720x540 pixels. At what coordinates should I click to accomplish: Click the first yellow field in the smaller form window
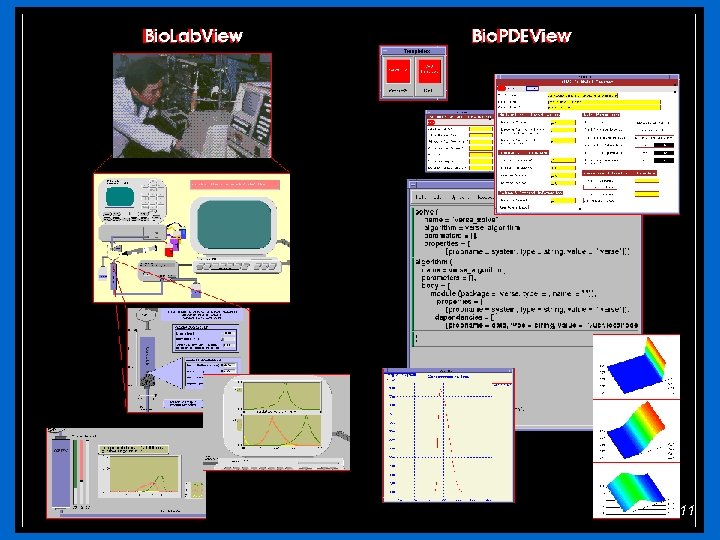click(x=481, y=130)
